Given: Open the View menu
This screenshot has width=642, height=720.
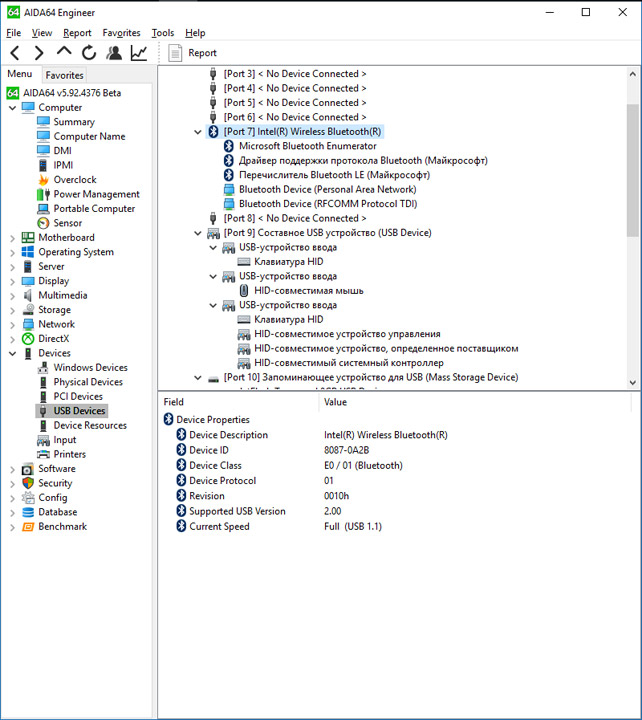Looking at the screenshot, I should (x=42, y=33).
